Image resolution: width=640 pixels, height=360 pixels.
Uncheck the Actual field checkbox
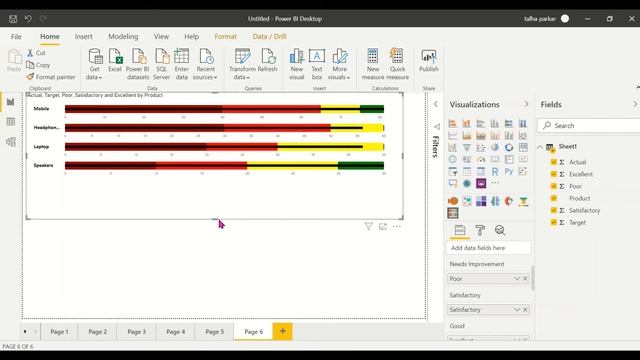[x=554, y=162]
